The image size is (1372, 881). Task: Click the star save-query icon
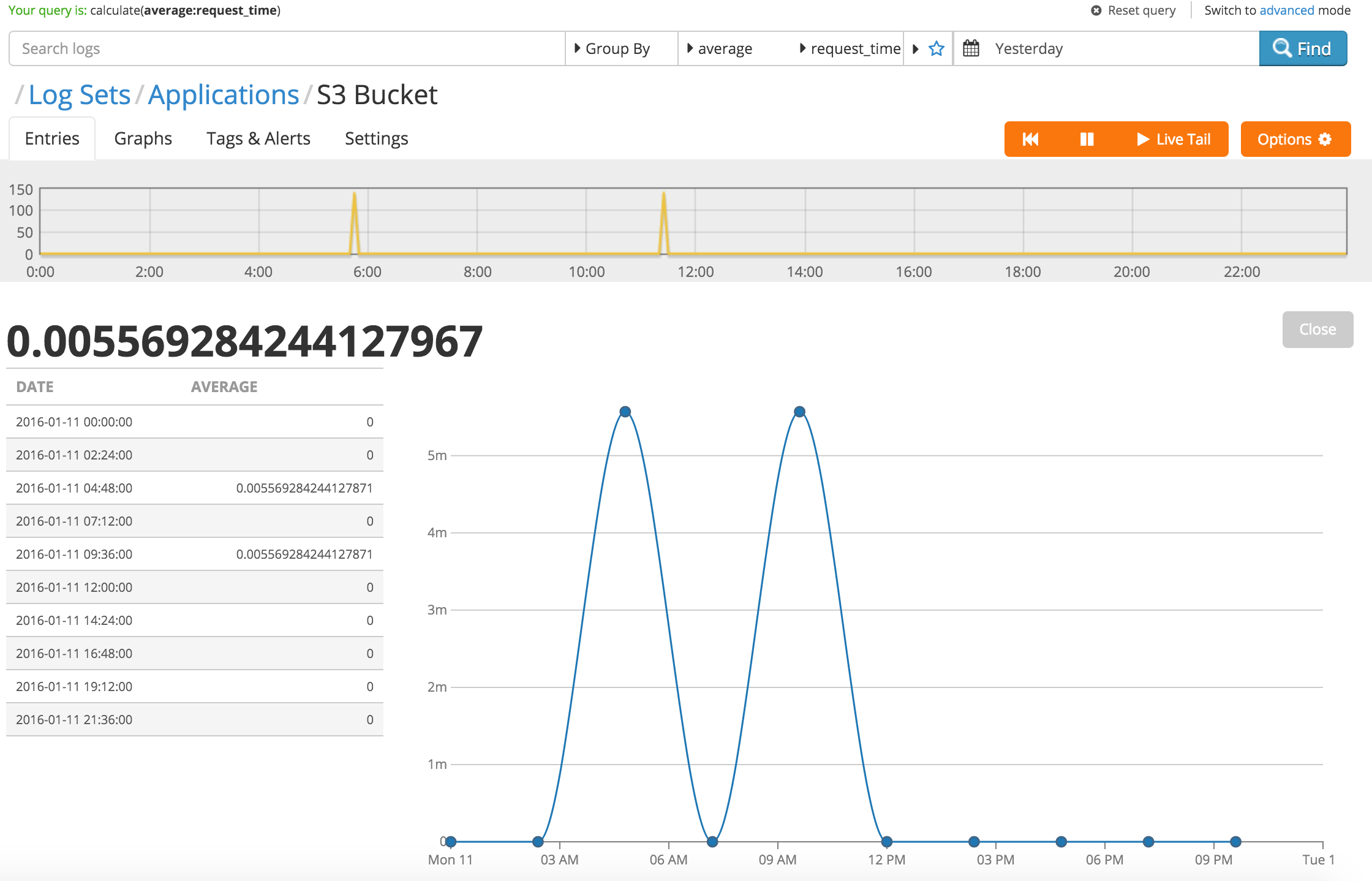(x=936, y=48)
